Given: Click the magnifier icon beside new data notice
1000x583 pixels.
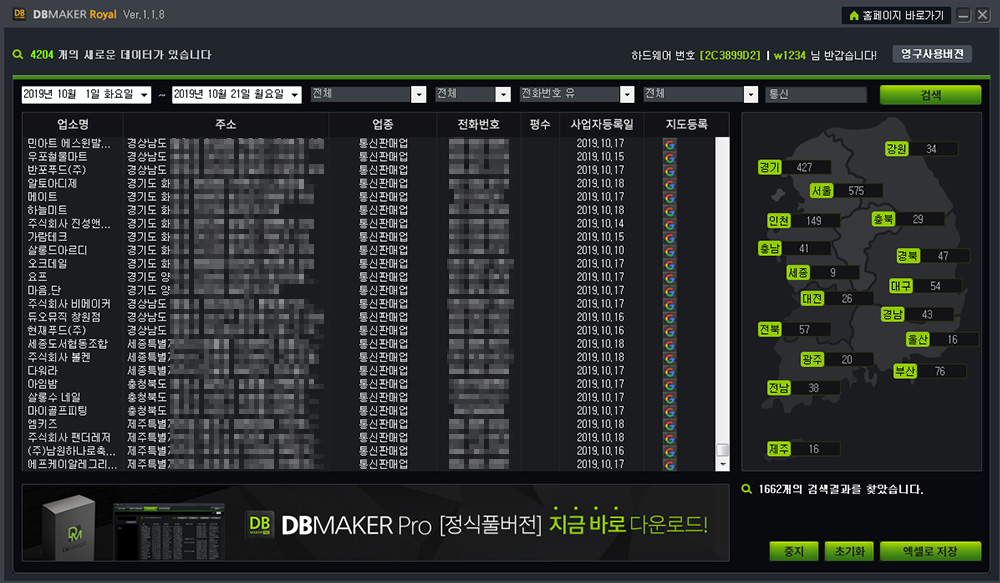Looking at the screenshot, I should pyautogui.click(x=18, y=55).
